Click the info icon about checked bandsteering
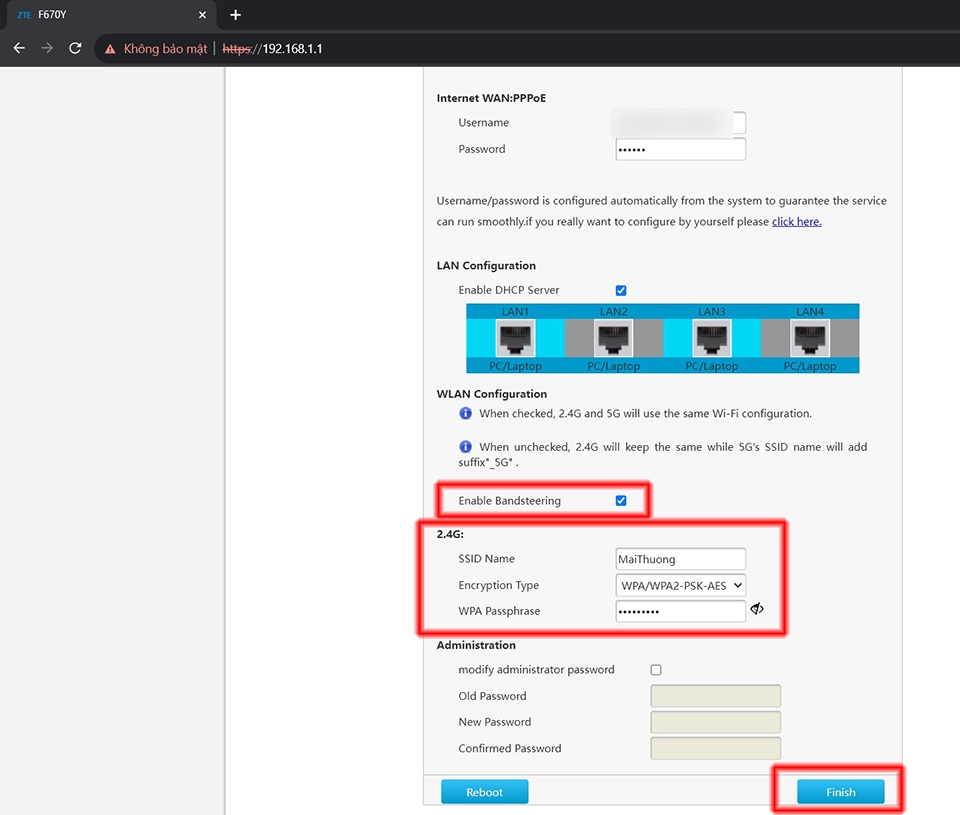 point(465,413)
